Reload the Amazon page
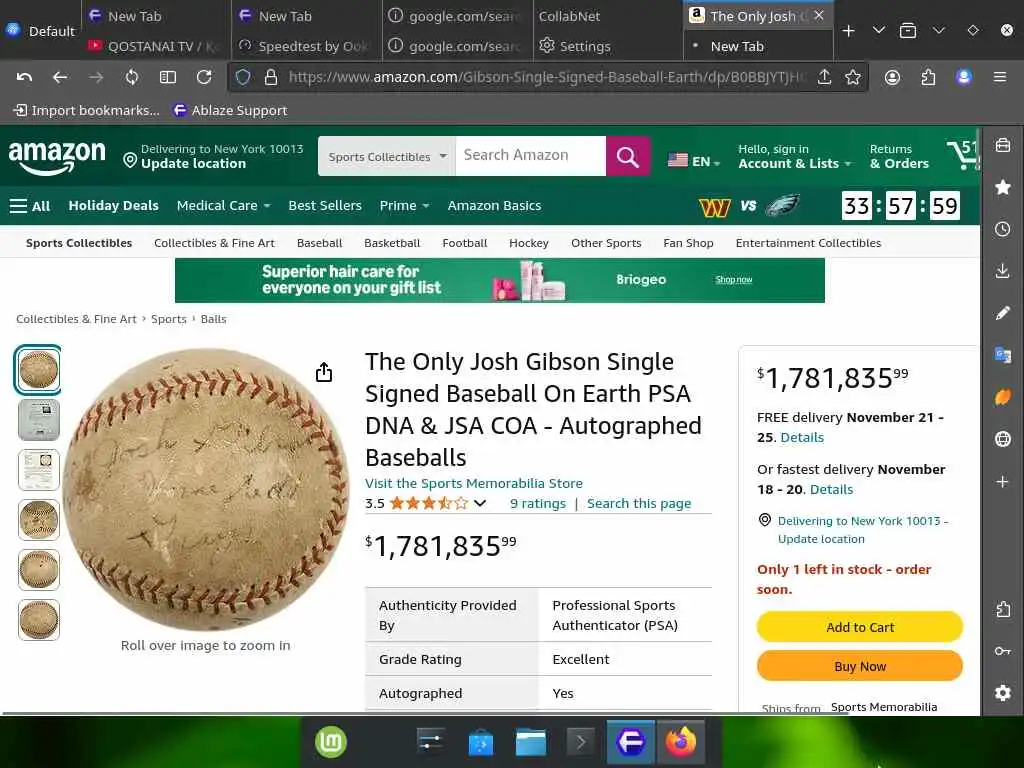 (204, 77)
